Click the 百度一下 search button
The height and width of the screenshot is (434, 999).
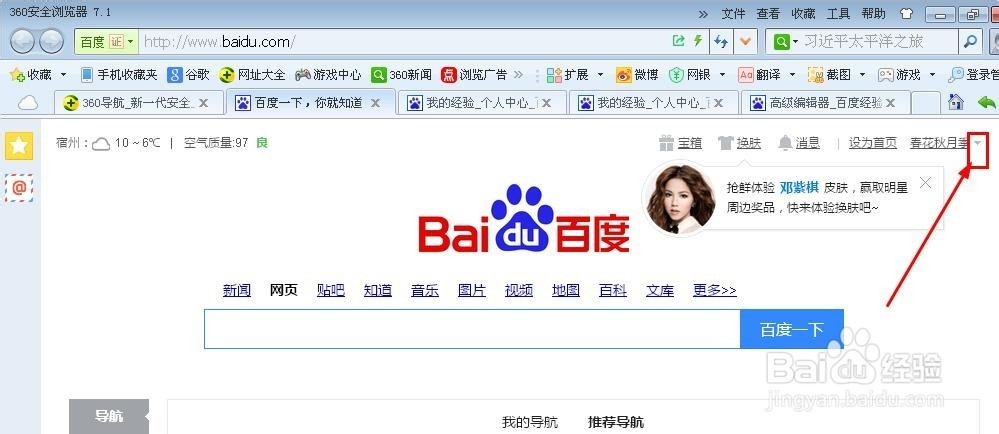point(792,329)
